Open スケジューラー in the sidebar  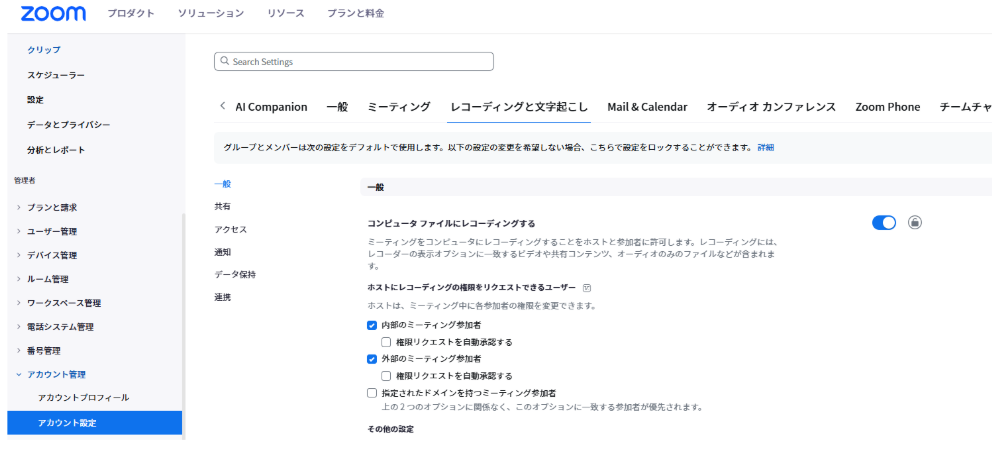56,75
